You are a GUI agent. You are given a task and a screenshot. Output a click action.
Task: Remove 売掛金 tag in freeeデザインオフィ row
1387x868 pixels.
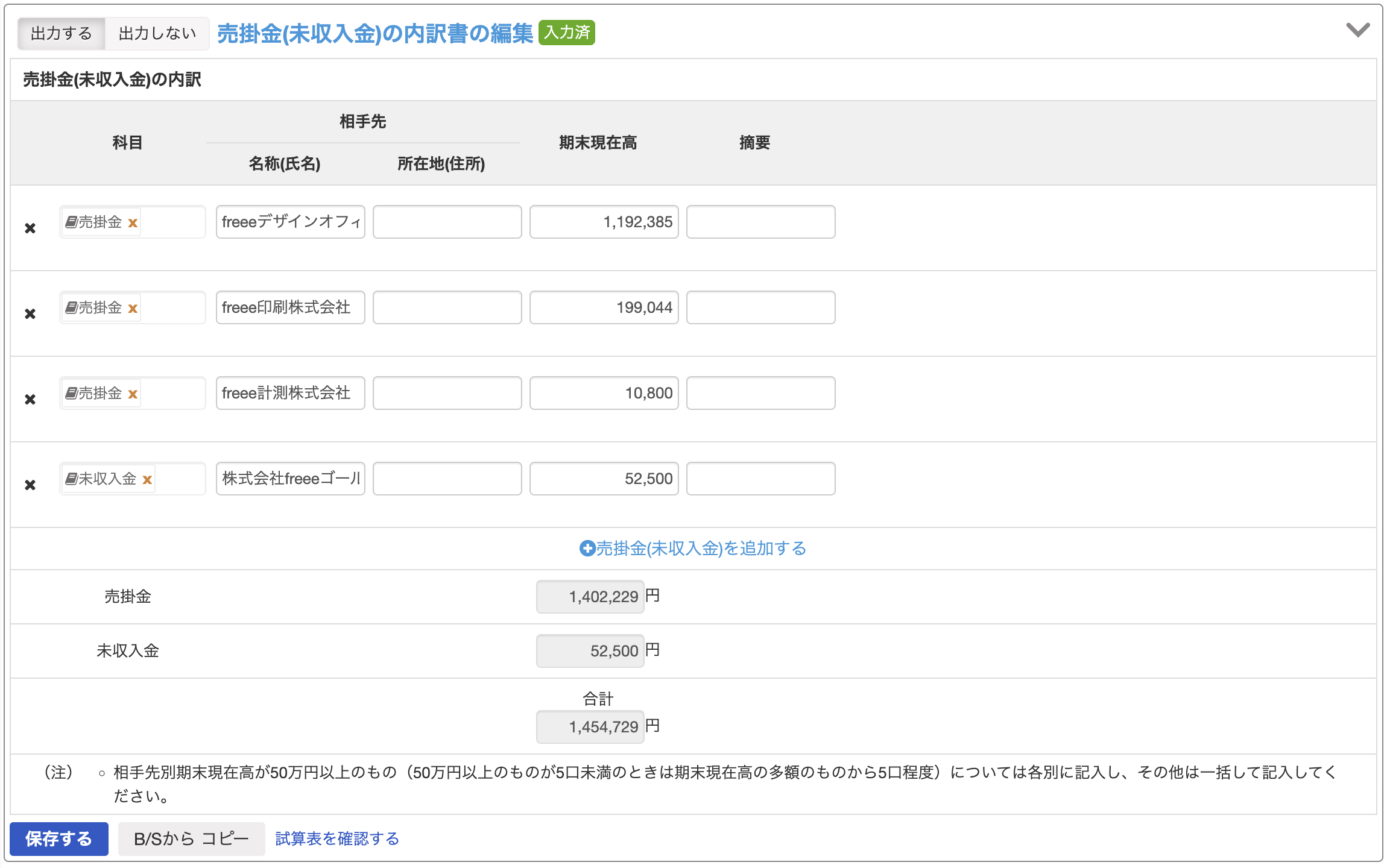click(133, 223)
